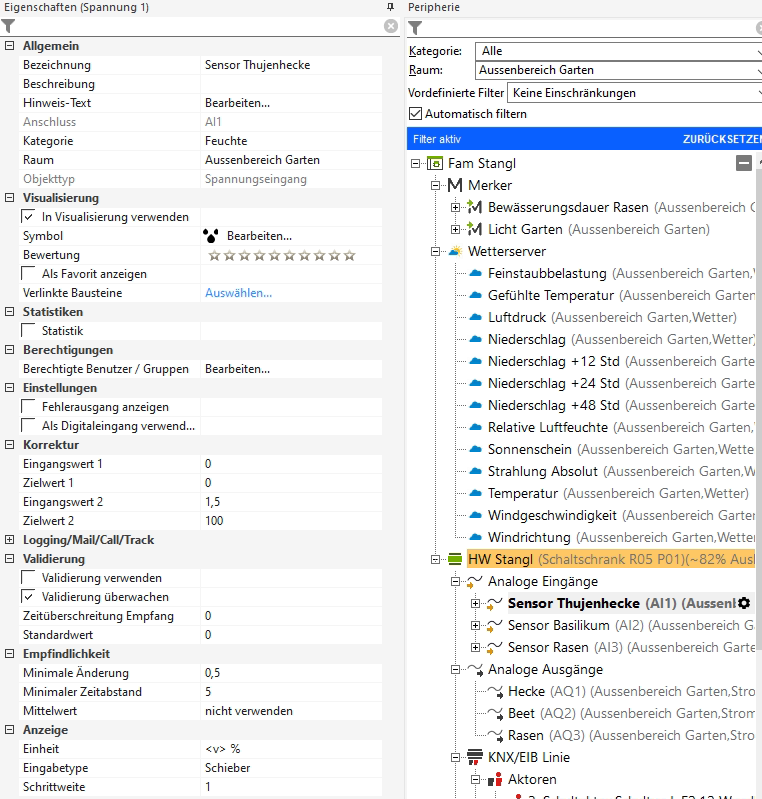Pin the Eigenschaften panel
Screen dimensions: 762x799
390,7
